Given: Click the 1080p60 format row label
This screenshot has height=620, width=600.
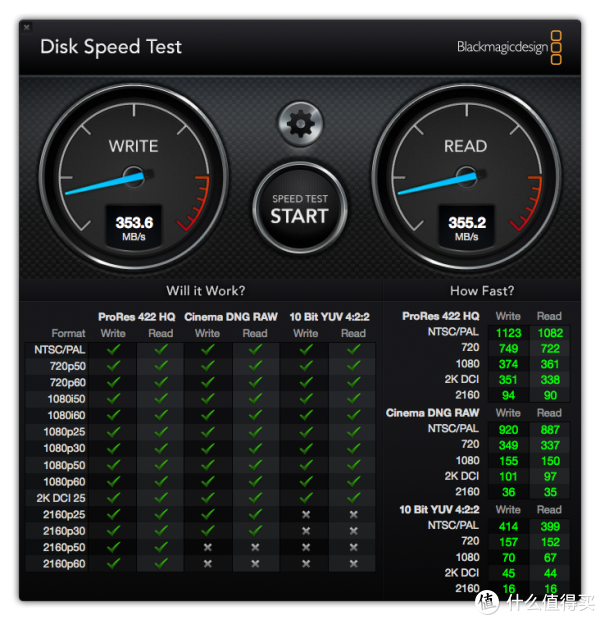Looking at the screenshot, I should [x=64, y=482].
